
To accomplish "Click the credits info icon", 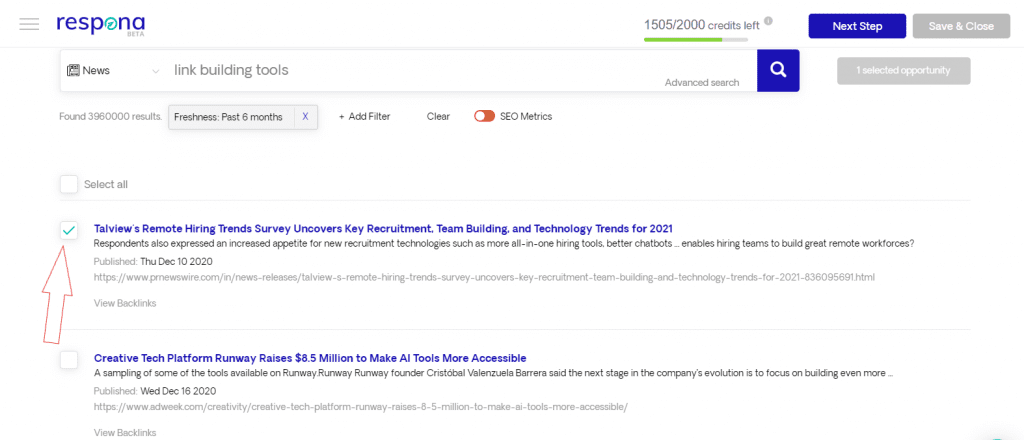I will [768, 21].
